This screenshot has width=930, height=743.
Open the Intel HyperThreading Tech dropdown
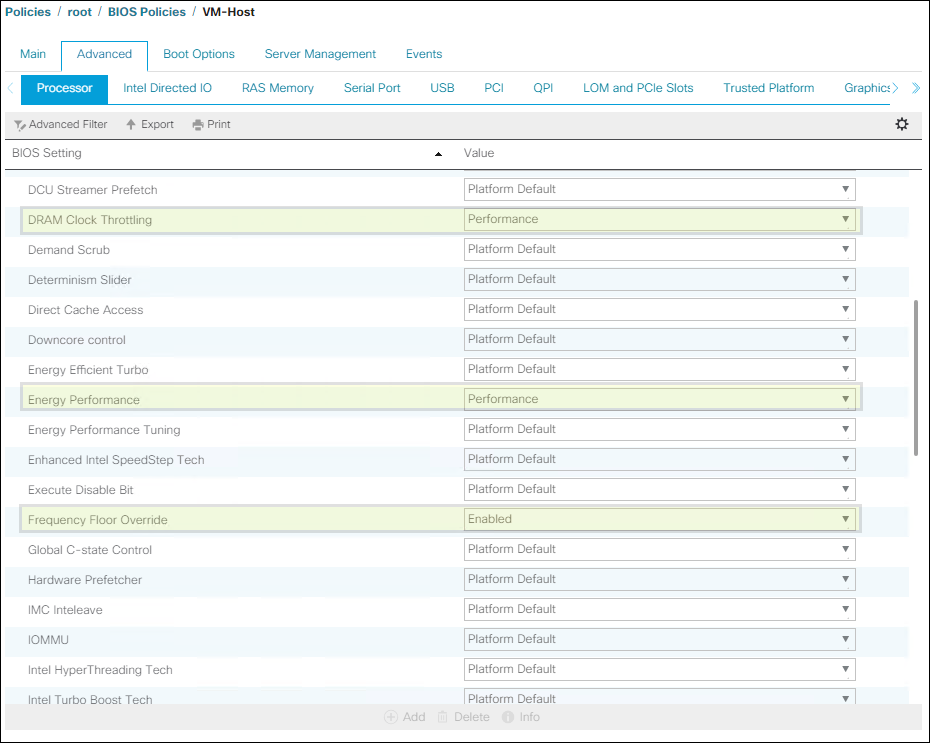(659, 669)
